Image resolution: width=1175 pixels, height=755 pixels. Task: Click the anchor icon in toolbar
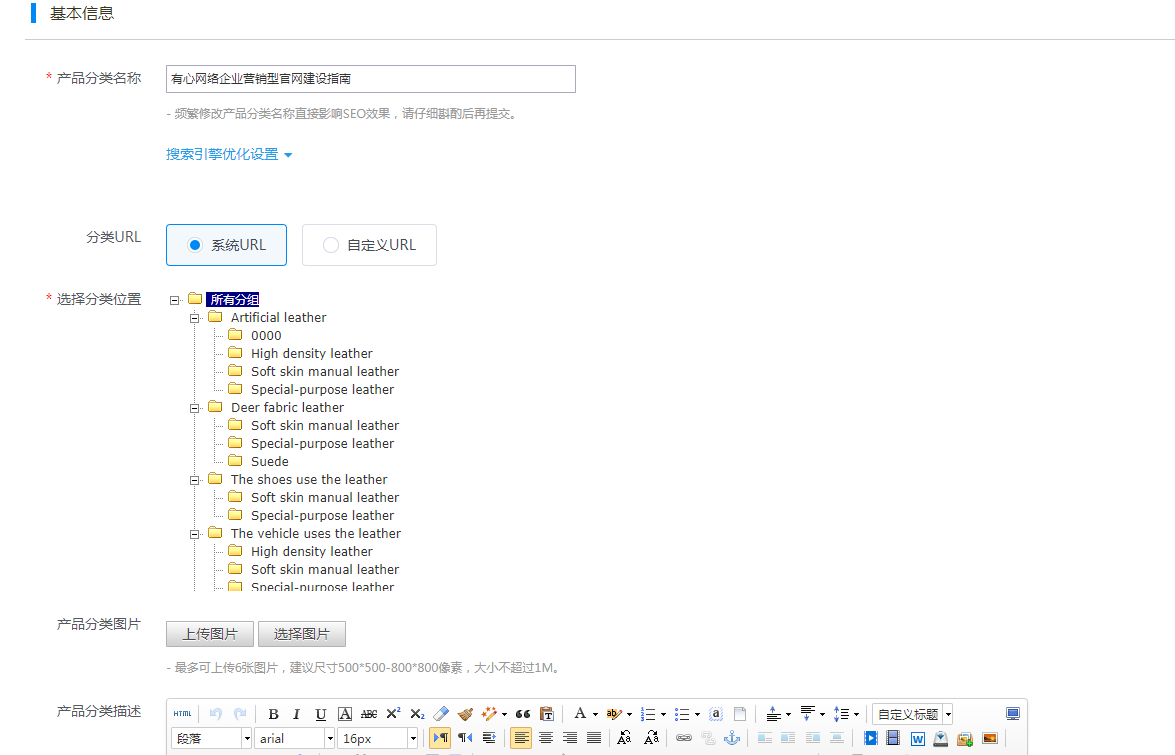[732, 738]
